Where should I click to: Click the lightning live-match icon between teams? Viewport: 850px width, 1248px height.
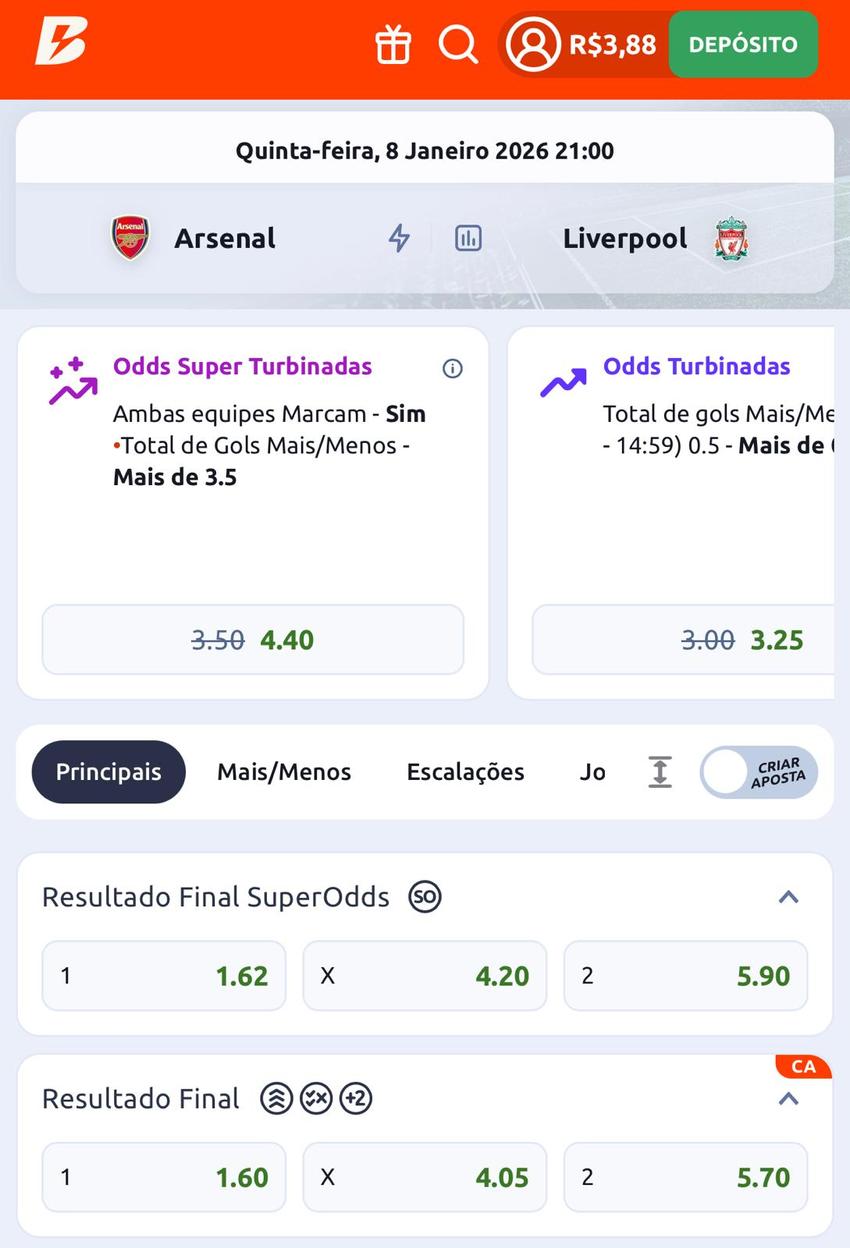[x=399, y=238]
